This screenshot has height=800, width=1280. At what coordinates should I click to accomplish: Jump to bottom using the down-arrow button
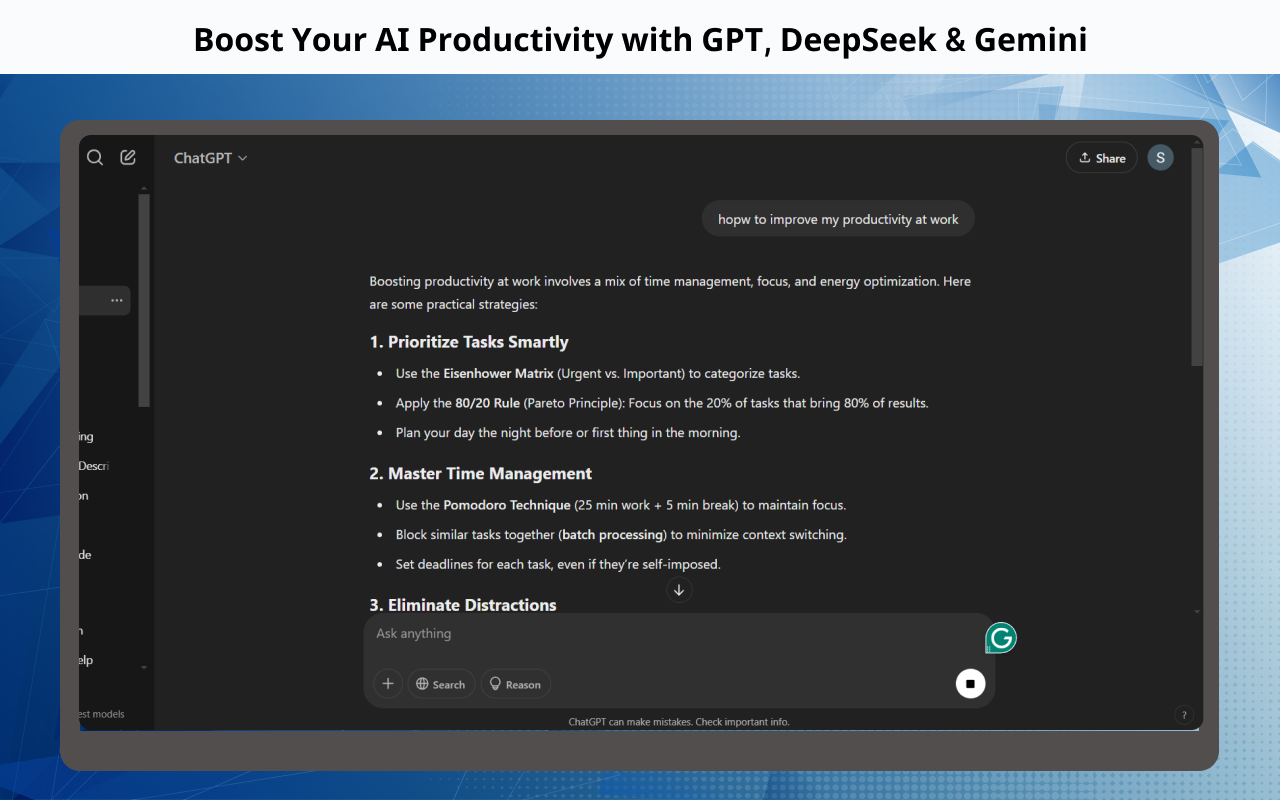coord(679,590)
